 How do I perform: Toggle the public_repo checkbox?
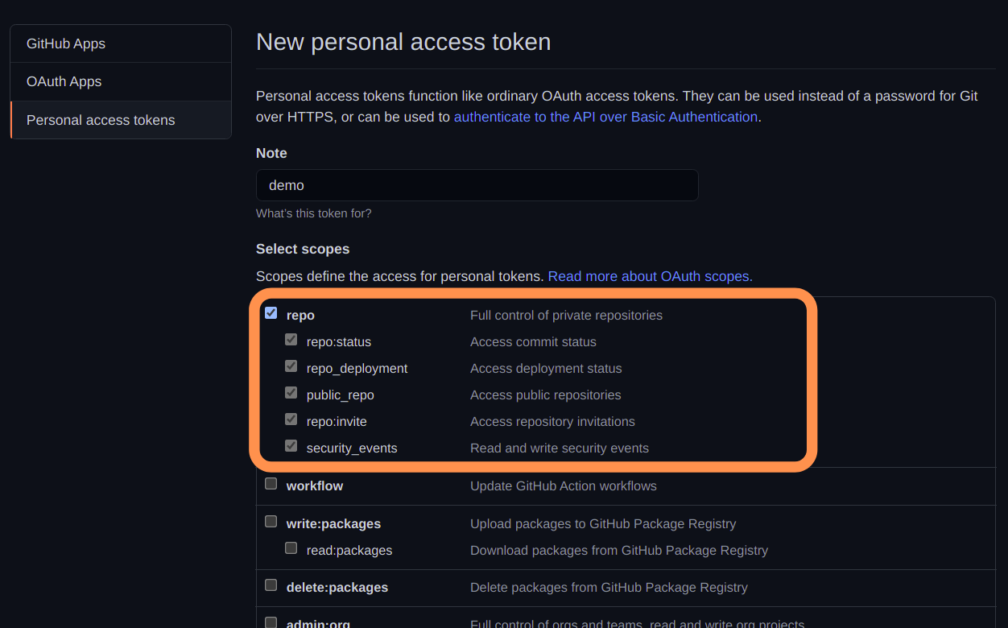click(291, 393)
